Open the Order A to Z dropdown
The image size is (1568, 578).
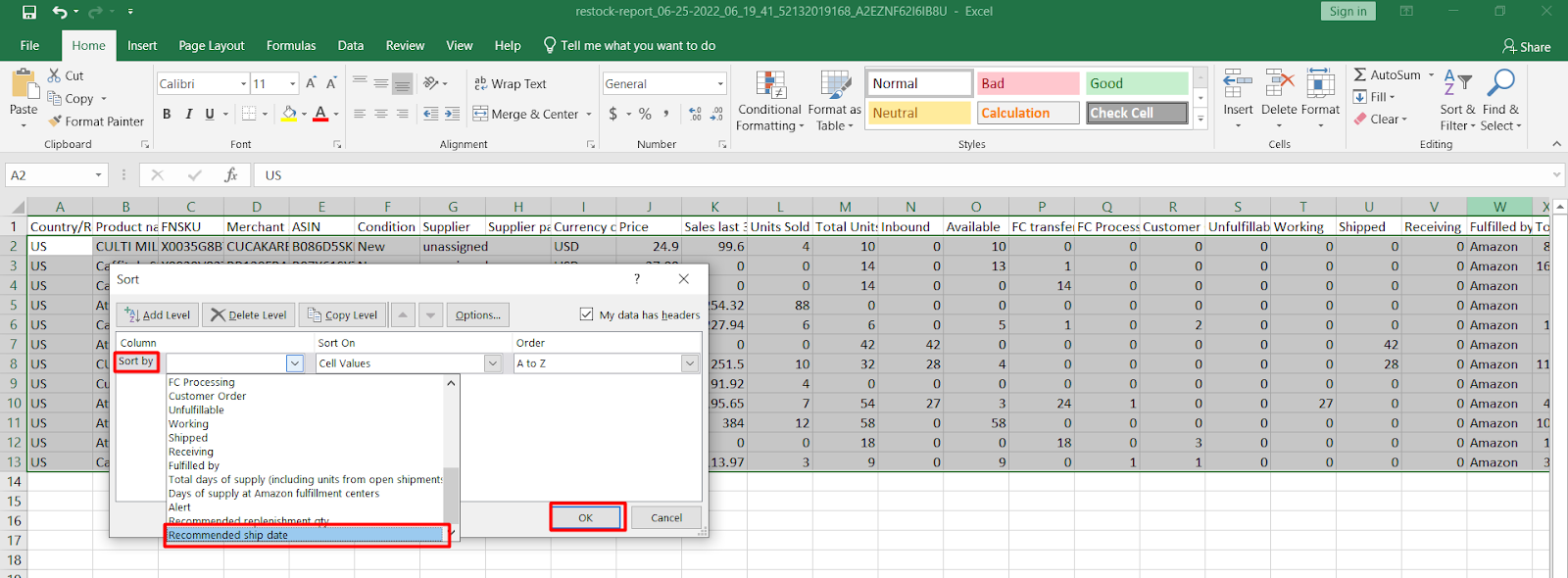(x=689, y=363)
